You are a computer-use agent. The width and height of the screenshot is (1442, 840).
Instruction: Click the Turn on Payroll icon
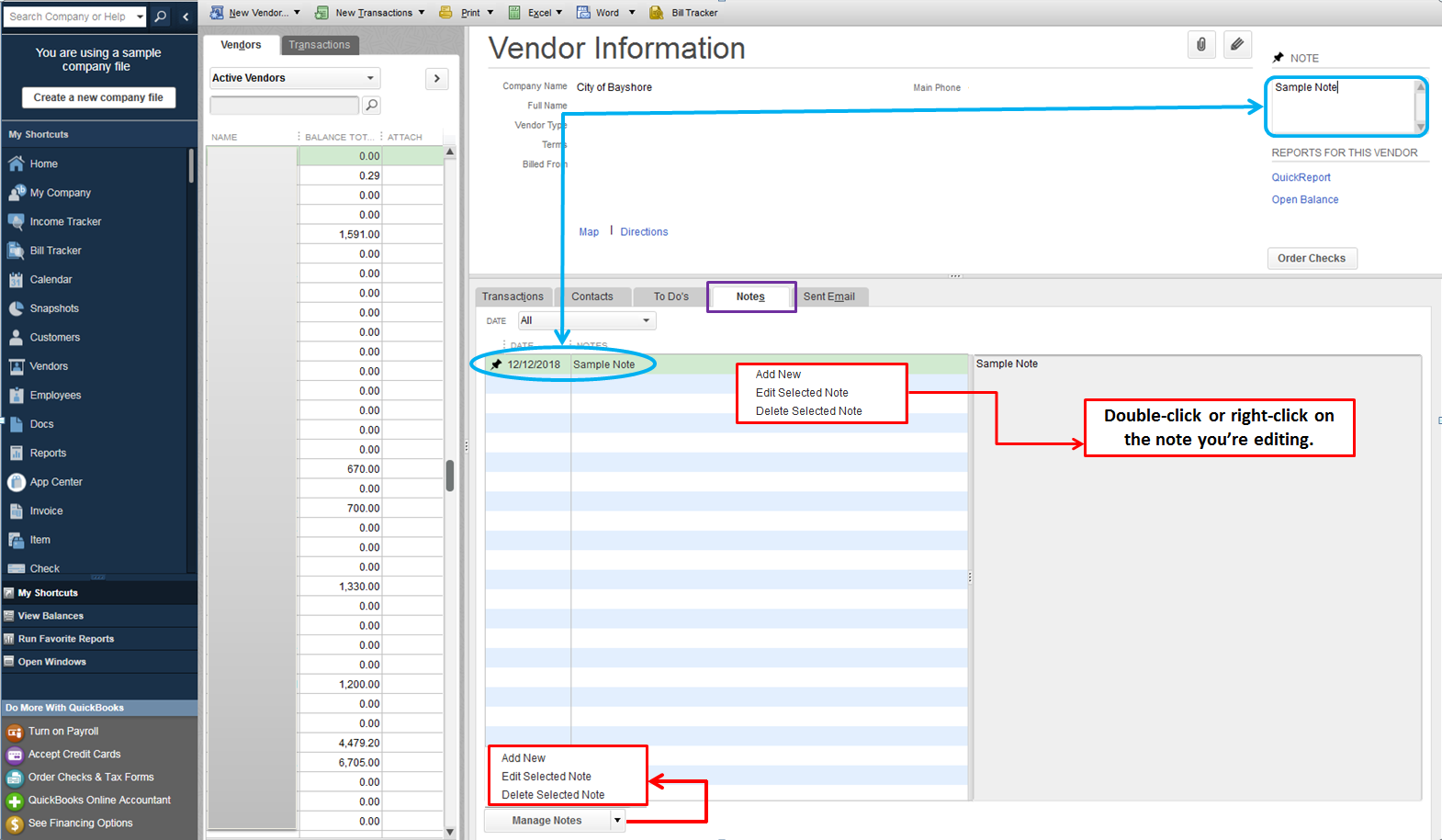tap(15, 732)
